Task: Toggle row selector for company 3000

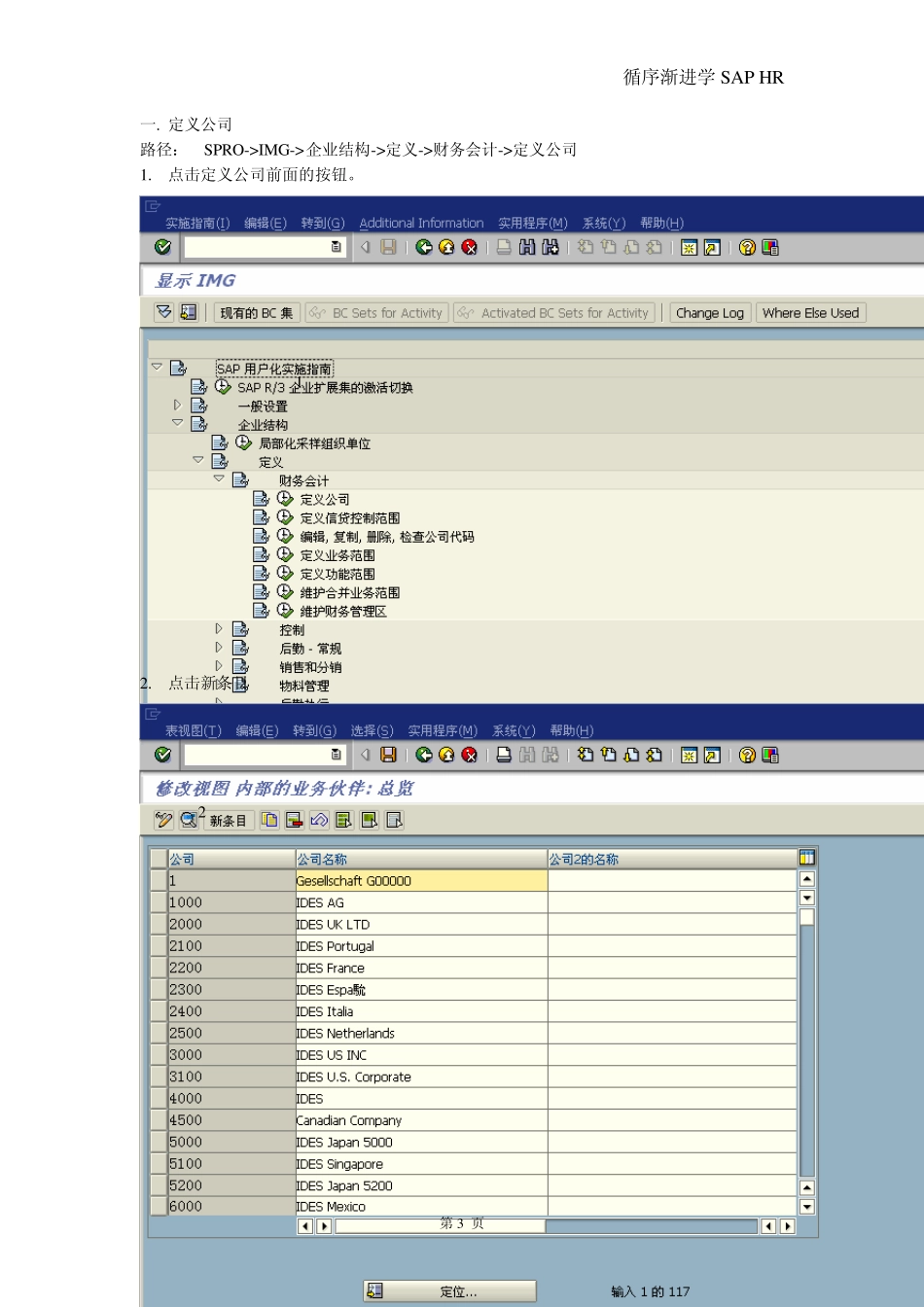Action: coord(159,1055)
